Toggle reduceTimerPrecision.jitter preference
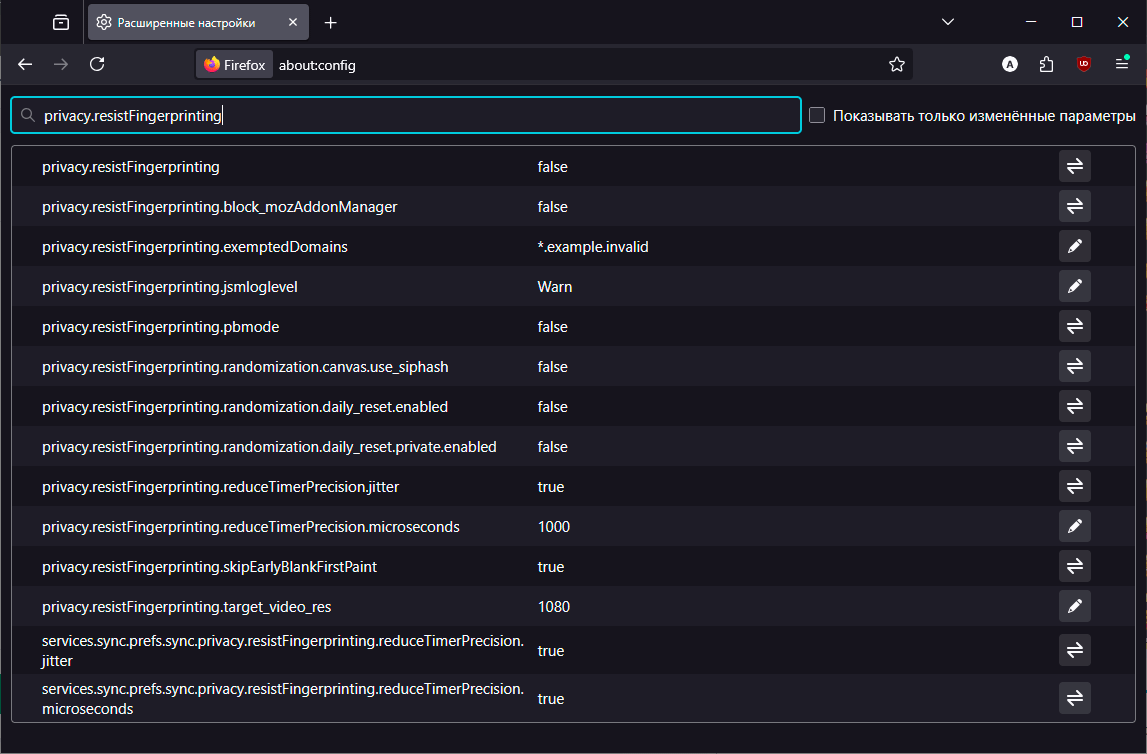This screenshot has height=754, width=1147. (1074, 486)
